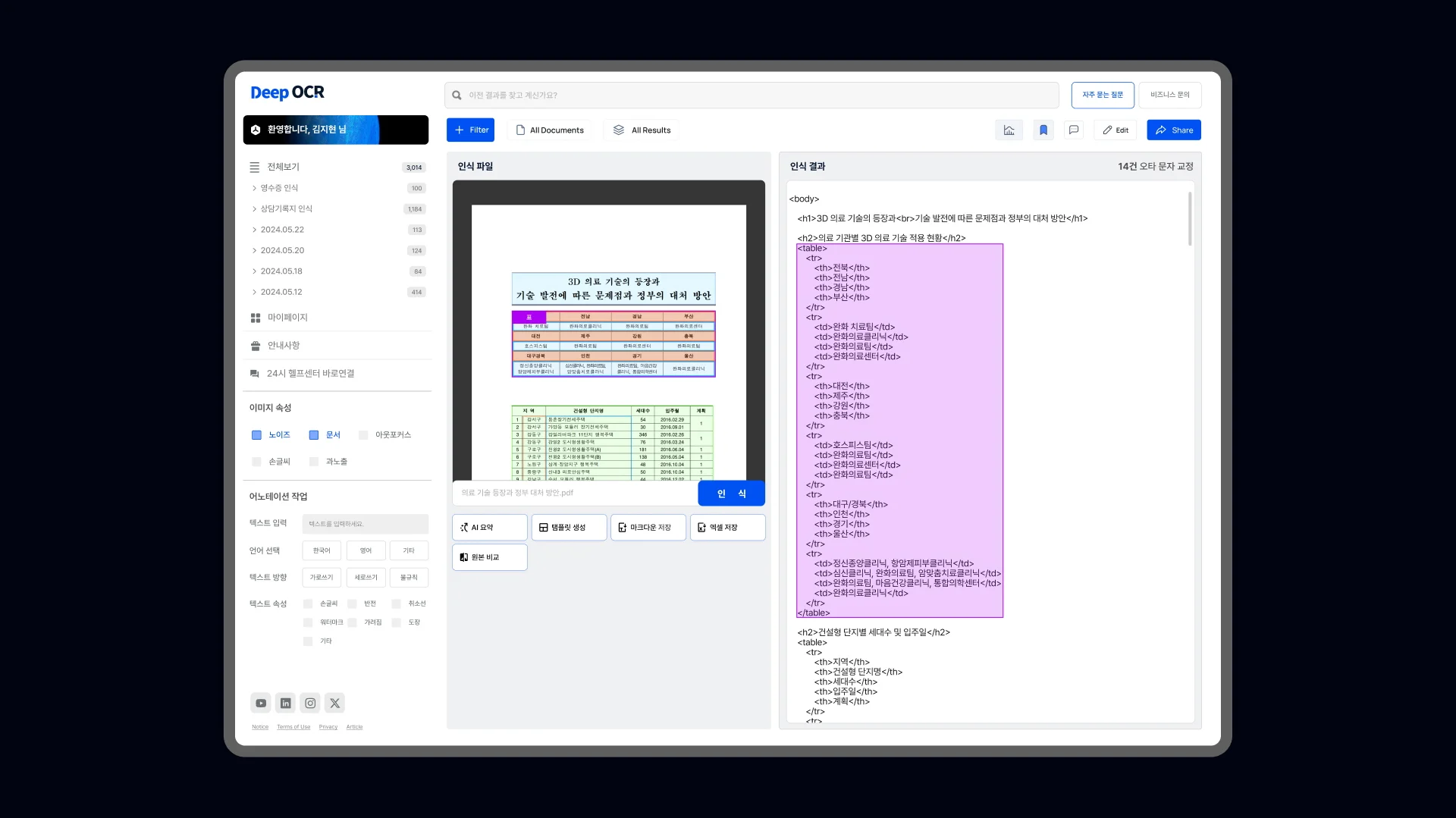Open the LinkedIn social icon
This screenshot has width=1456, height=818.
(285, 703)
